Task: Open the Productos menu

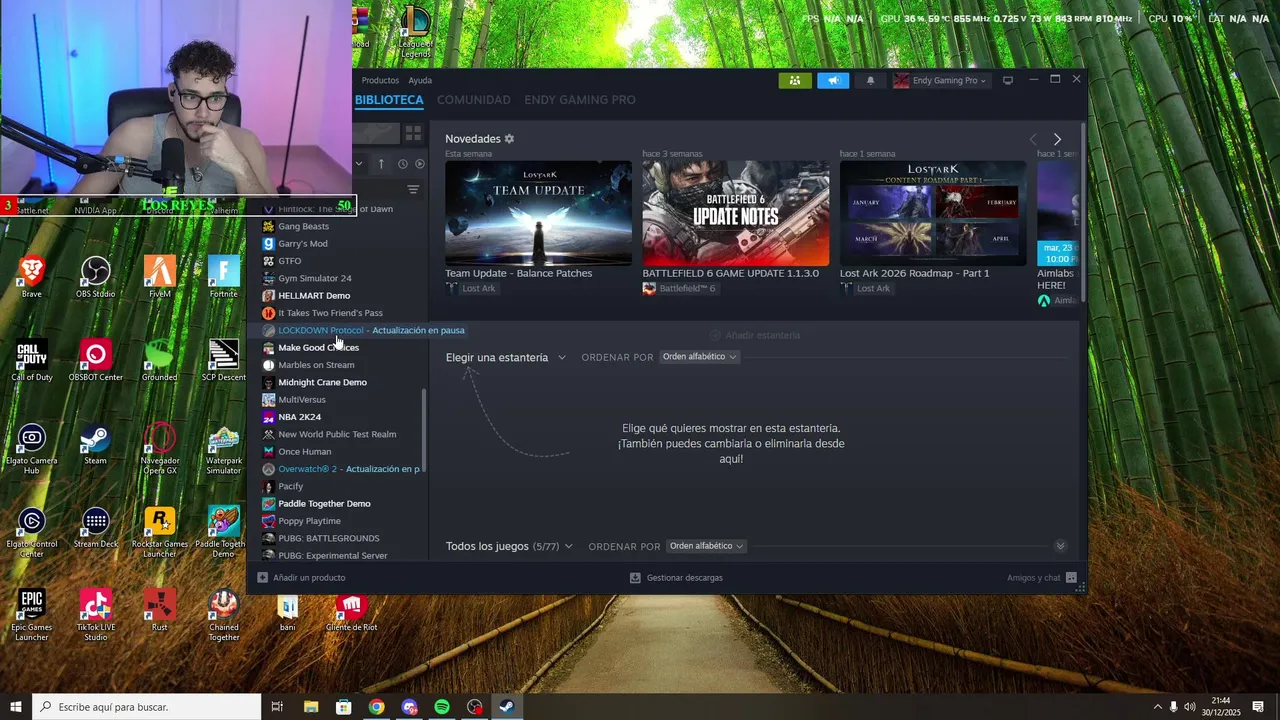Action: [380, 80]
